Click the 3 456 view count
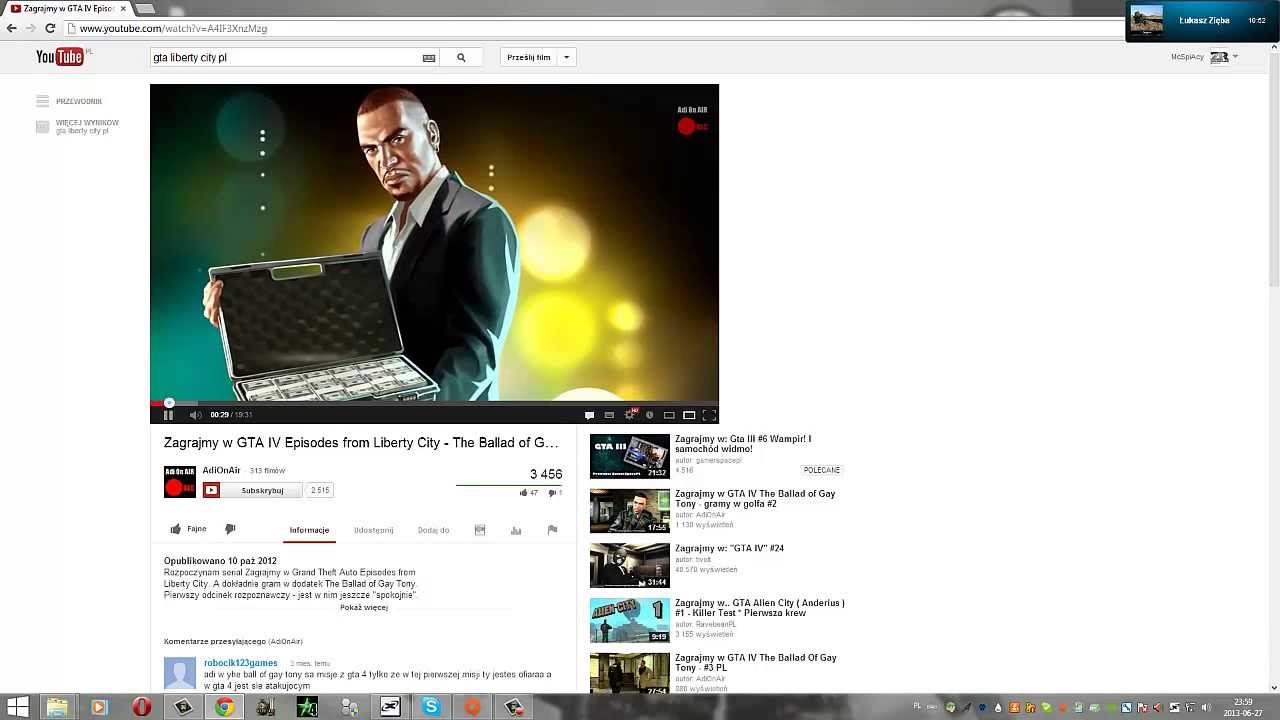Screen dimensions: 1280x720 pyautogui.click(x=546, y=474)
